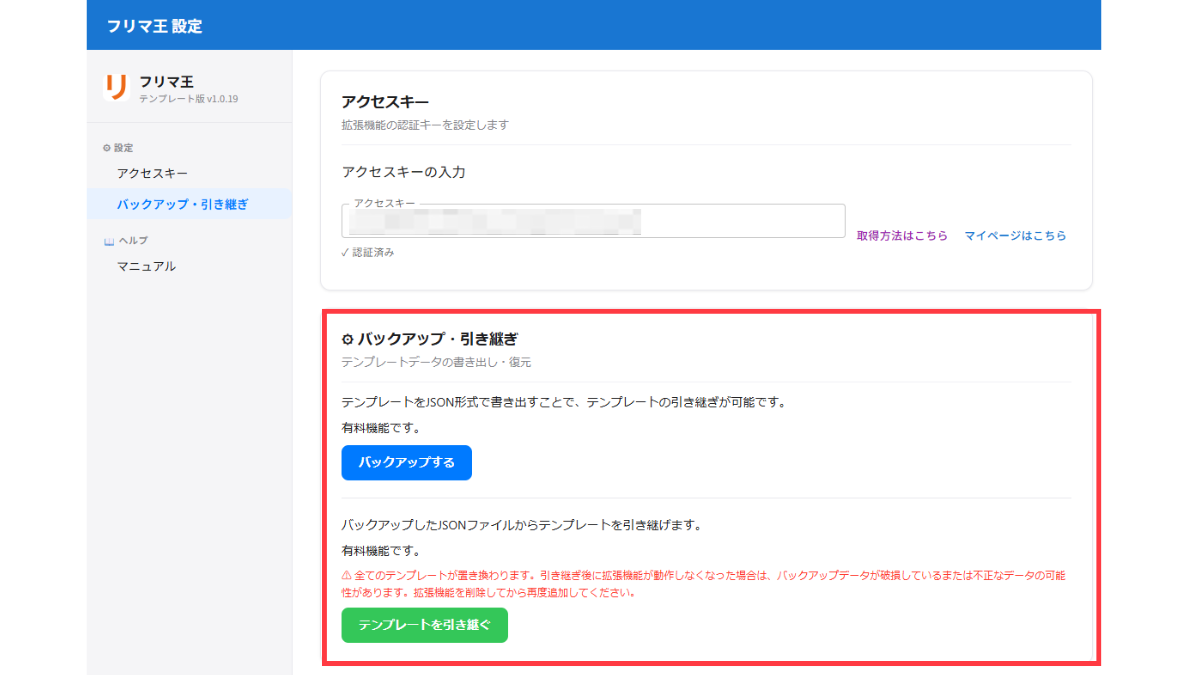Open the マイページはこちら link
Viewport: 1200px width, 675px height.
pyautogui.click(x=1016, y=235)
